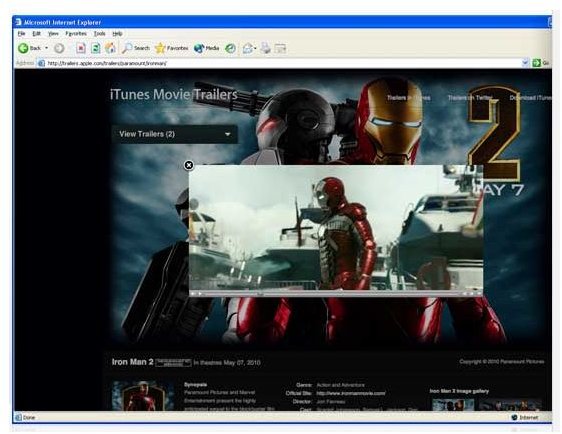Screen dimensions: 562x434
Task: Click the Forward navigation button
Action: [59, 48]
